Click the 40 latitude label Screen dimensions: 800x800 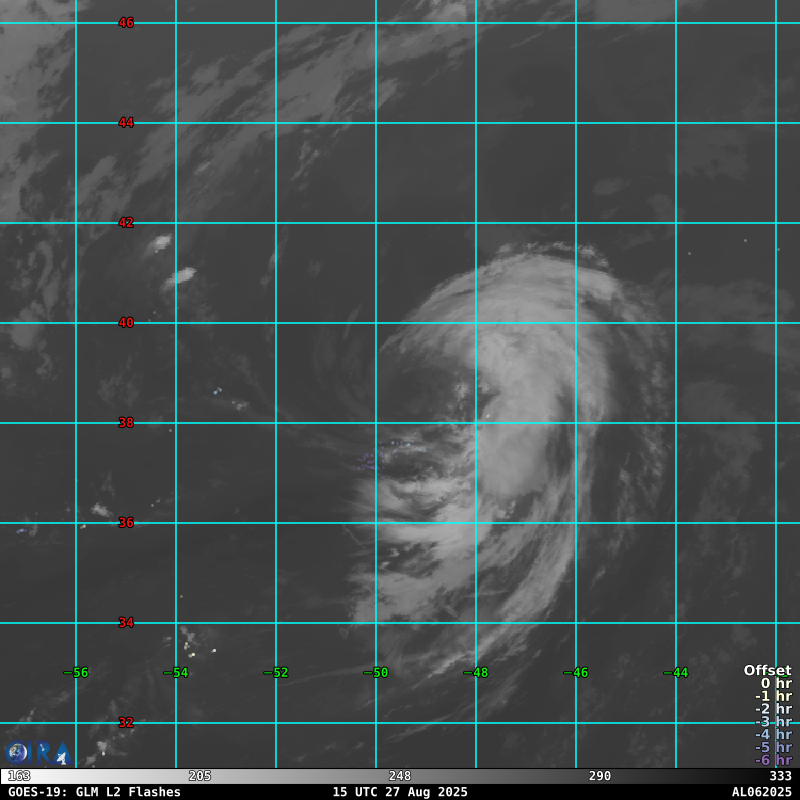pos(126,322)
